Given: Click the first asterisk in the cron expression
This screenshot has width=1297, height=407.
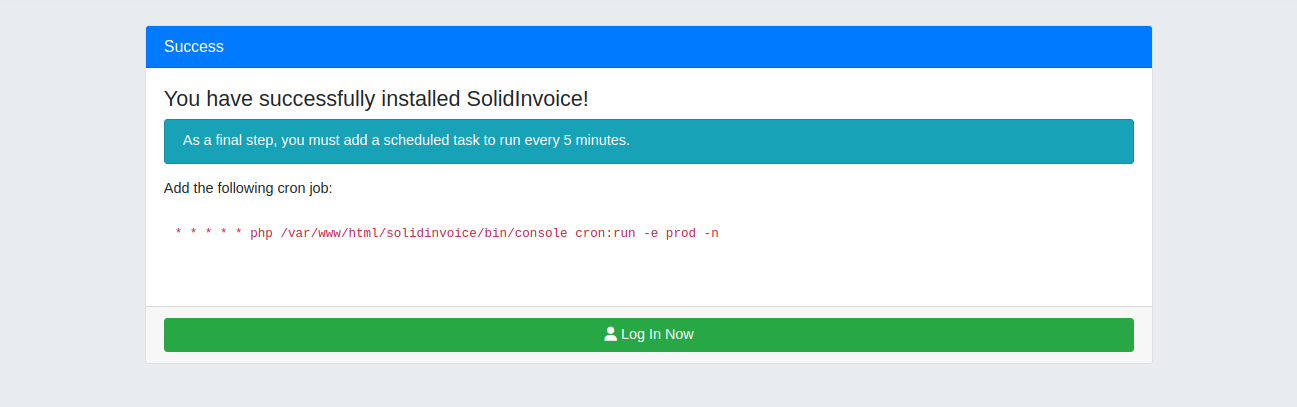Looking at the screenshot, I should tap(178, 234).
